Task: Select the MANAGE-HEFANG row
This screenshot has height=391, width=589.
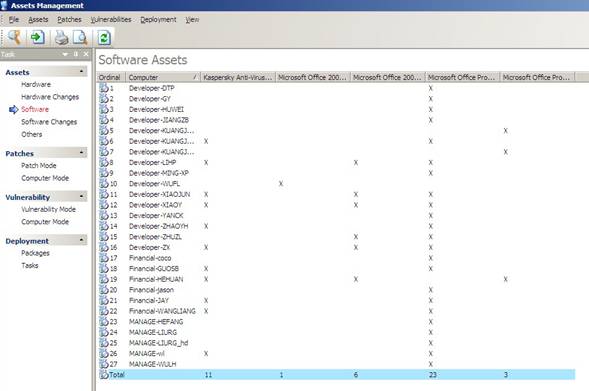Action: coord(336,322)
